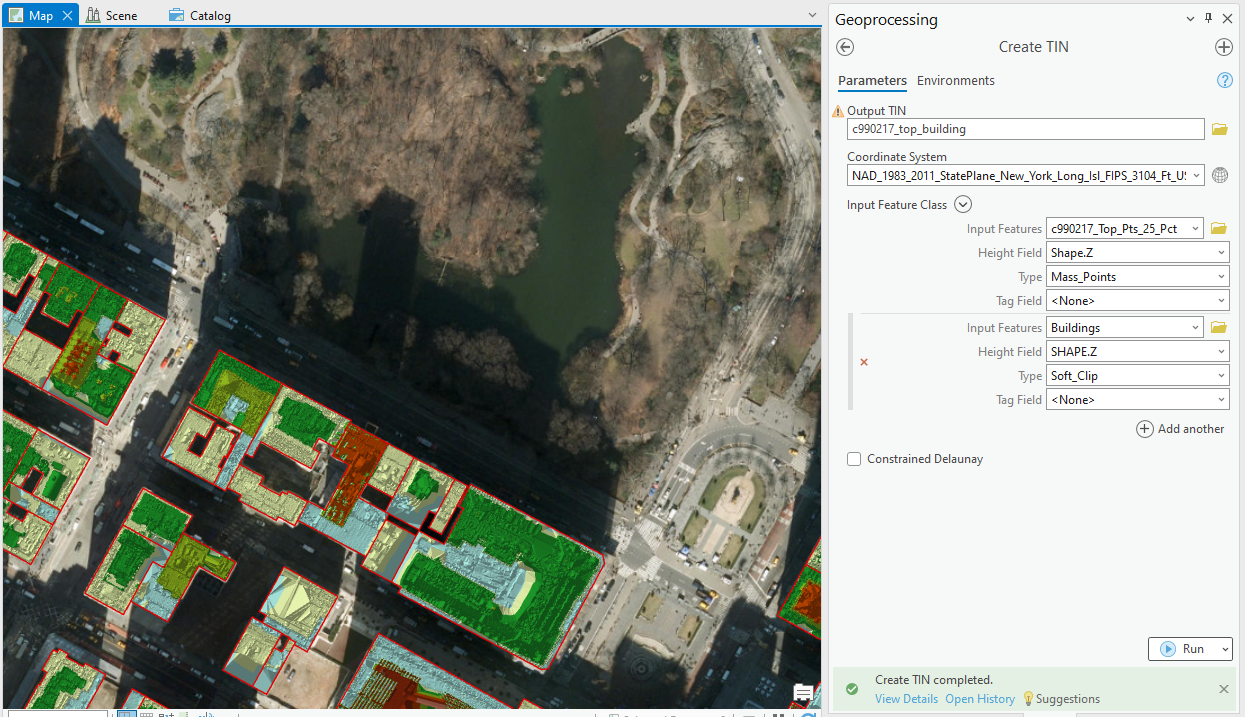Click into the Output TIN name field
This screenshot has height=717, width=1245.
pos(1025,129)
